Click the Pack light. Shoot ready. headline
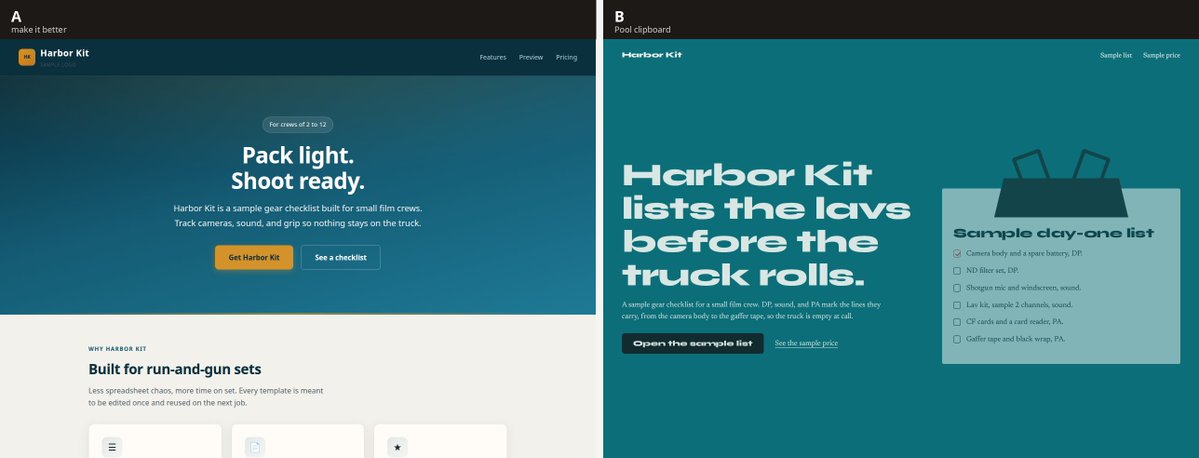Image resolution: width=1199 pixels, height=458 pixels. 298,168
